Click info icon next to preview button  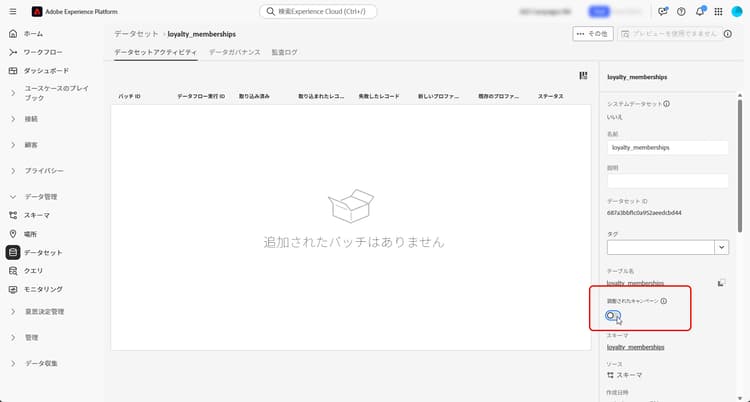click(x=728, y=34)
